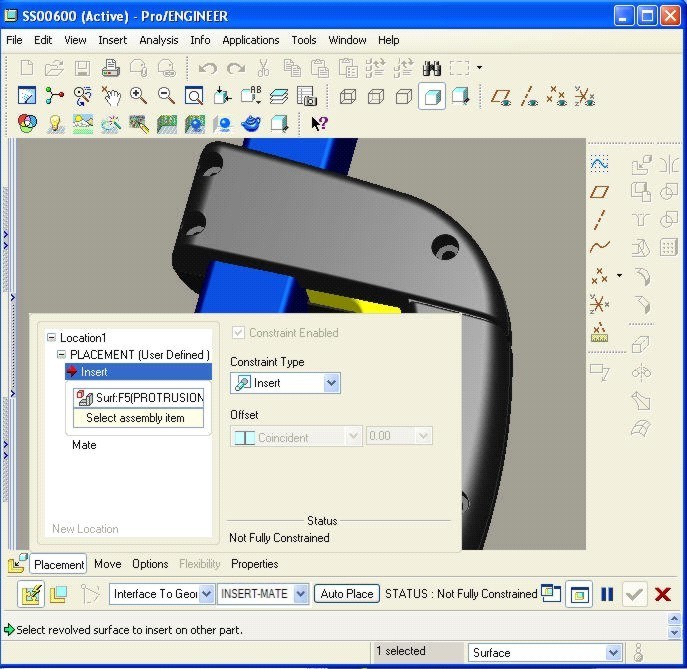
Task: Click the zoom in magnifier
Action: (138, 96)
